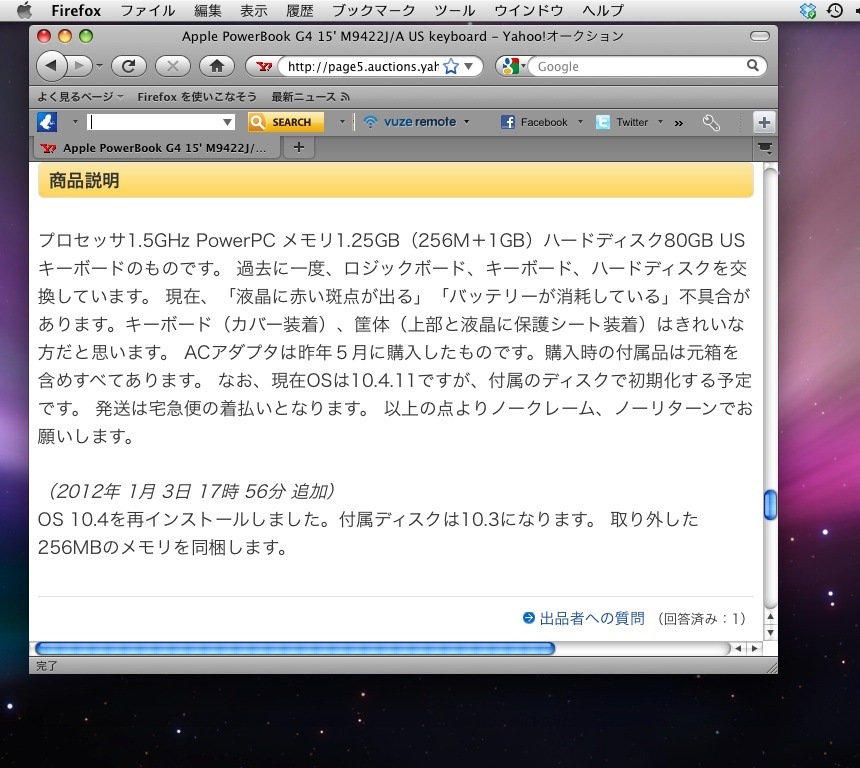Bookmark this page with the star
This screenshot has width=860, height=768.
click(451, 67)
